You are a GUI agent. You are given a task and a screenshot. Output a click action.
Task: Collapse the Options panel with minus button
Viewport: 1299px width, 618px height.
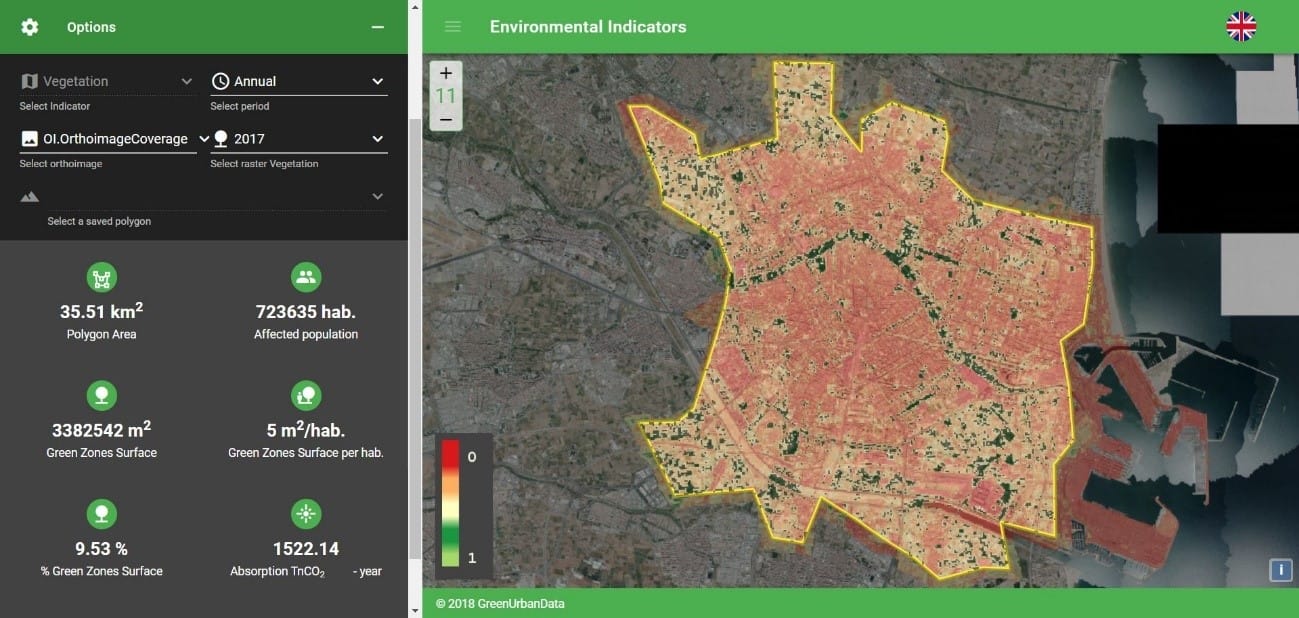378,27
